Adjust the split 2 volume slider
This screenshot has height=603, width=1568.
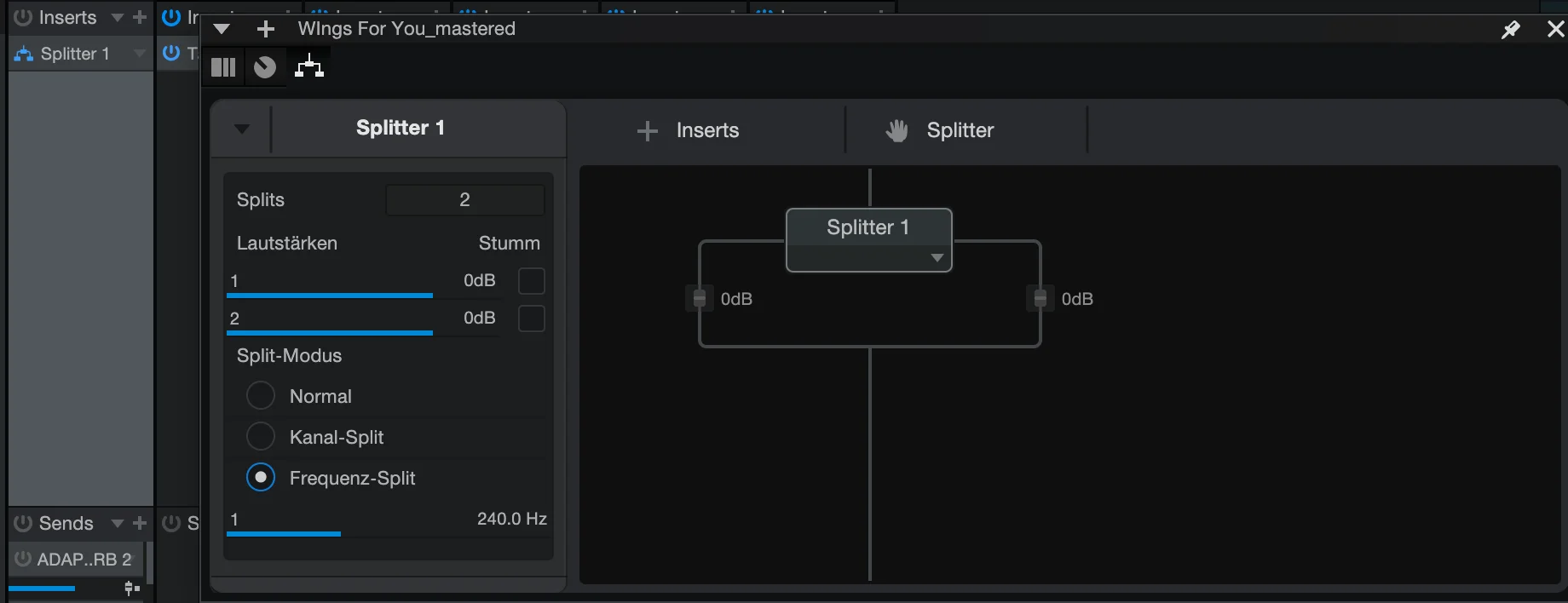tap(363, 332)
